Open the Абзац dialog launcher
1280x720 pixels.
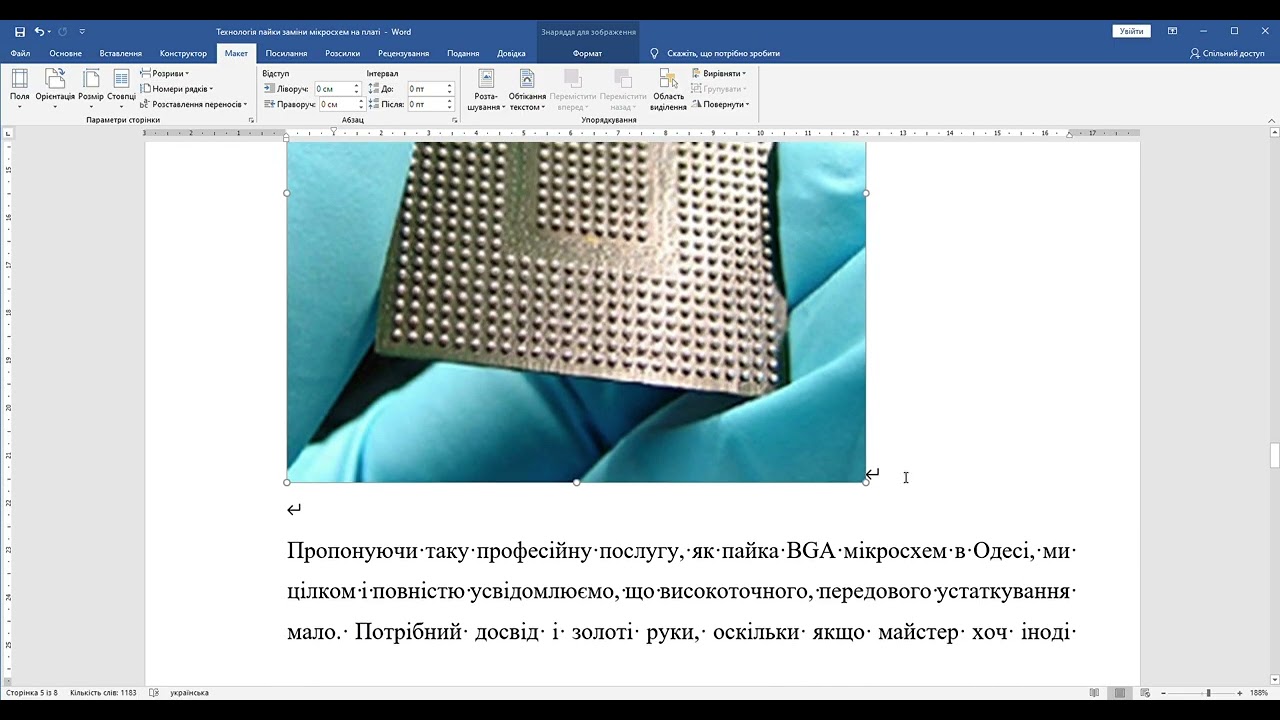coord(455,120)
